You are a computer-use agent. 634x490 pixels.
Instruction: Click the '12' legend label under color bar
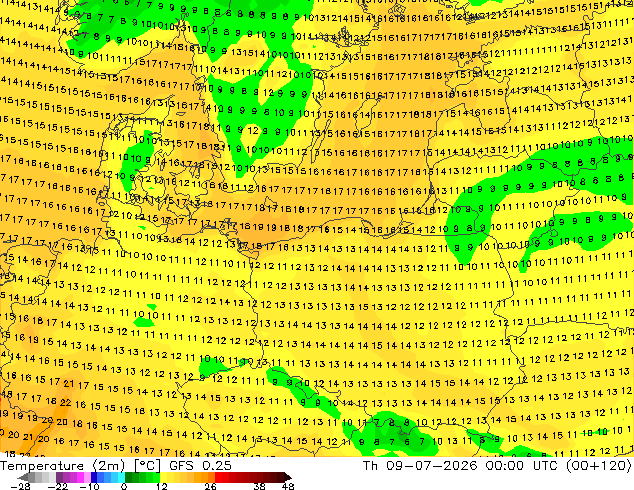(x=162, y=486)
